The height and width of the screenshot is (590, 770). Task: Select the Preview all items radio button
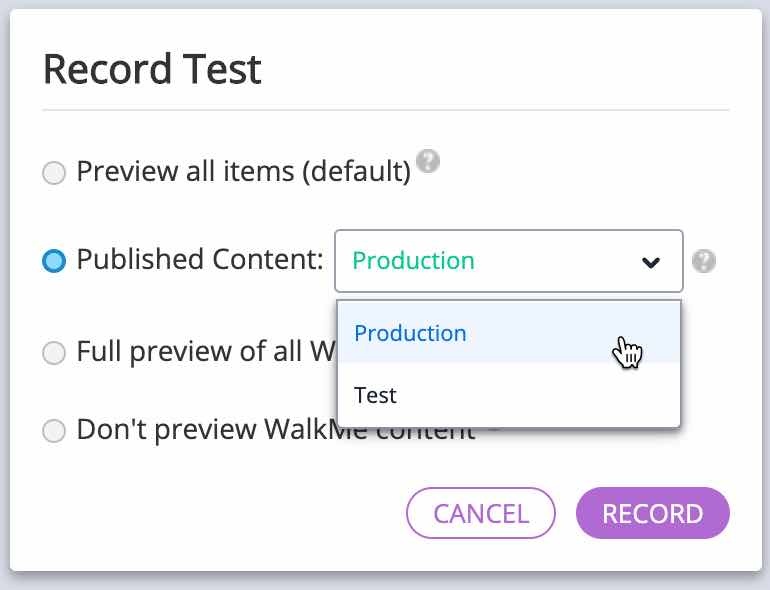click(x=54, y=172)
